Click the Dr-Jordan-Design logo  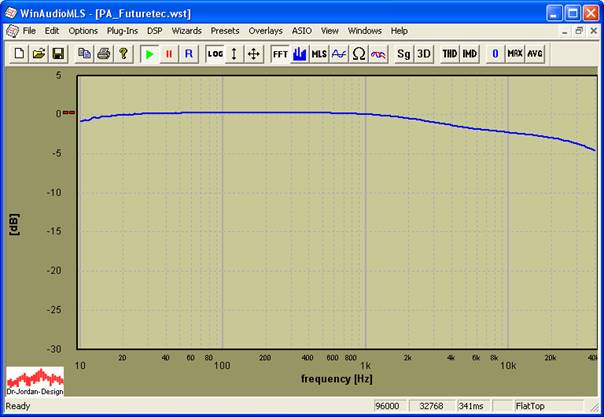tap(35, 381)
